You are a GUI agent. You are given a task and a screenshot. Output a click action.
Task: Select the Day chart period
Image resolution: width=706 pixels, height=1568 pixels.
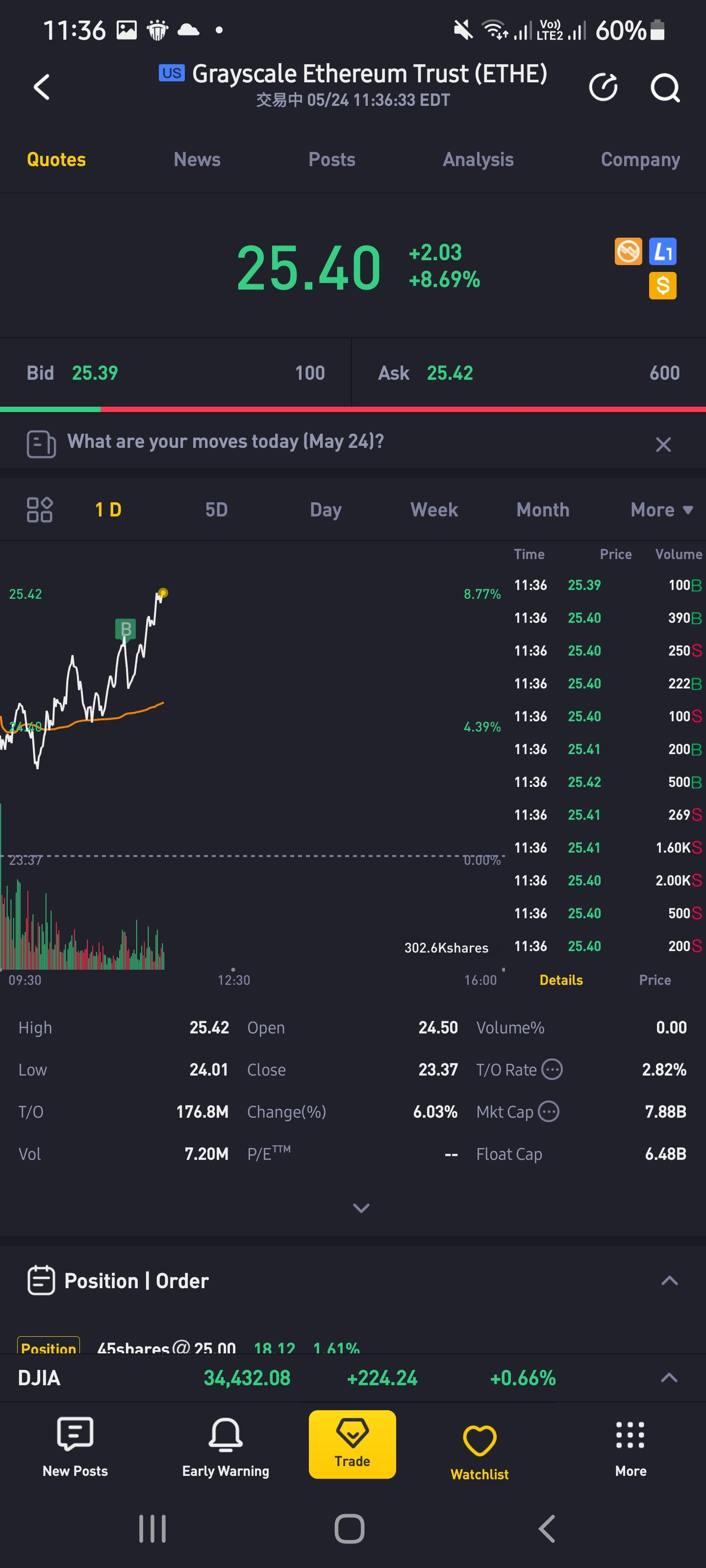coord(325,510)
